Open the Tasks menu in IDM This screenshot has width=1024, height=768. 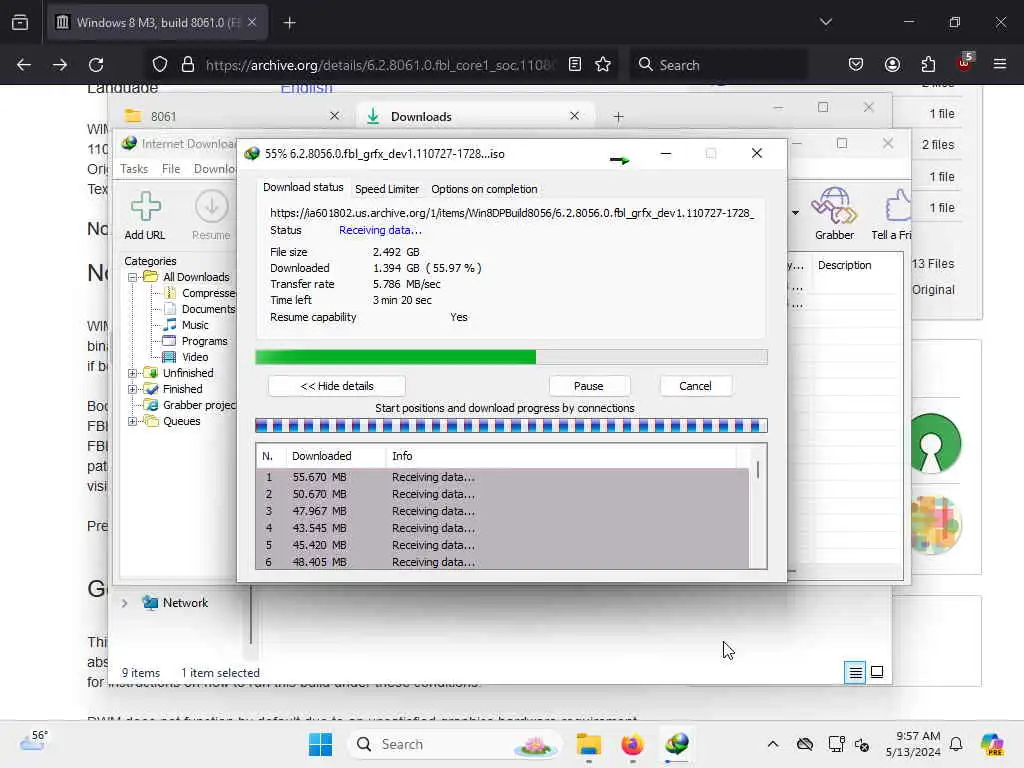134,168
